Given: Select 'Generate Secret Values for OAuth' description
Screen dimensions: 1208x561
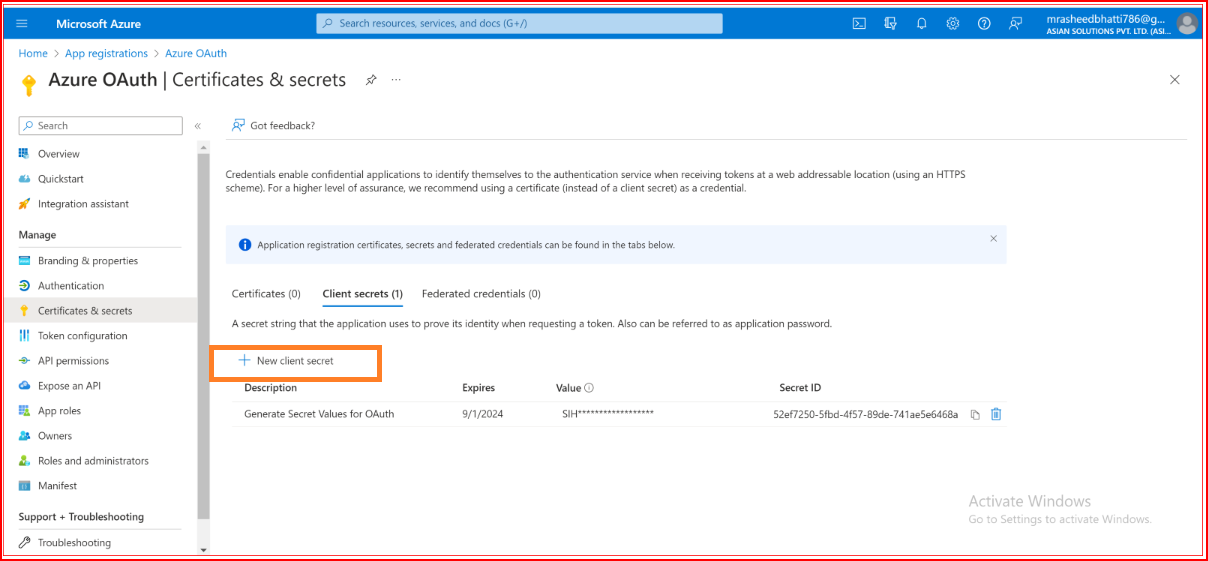Looking at the screenshot, I should (319, 414).
